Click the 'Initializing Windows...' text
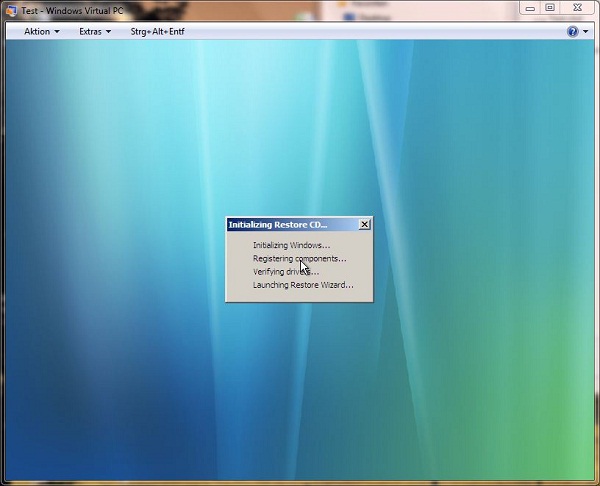 point(291,245)
